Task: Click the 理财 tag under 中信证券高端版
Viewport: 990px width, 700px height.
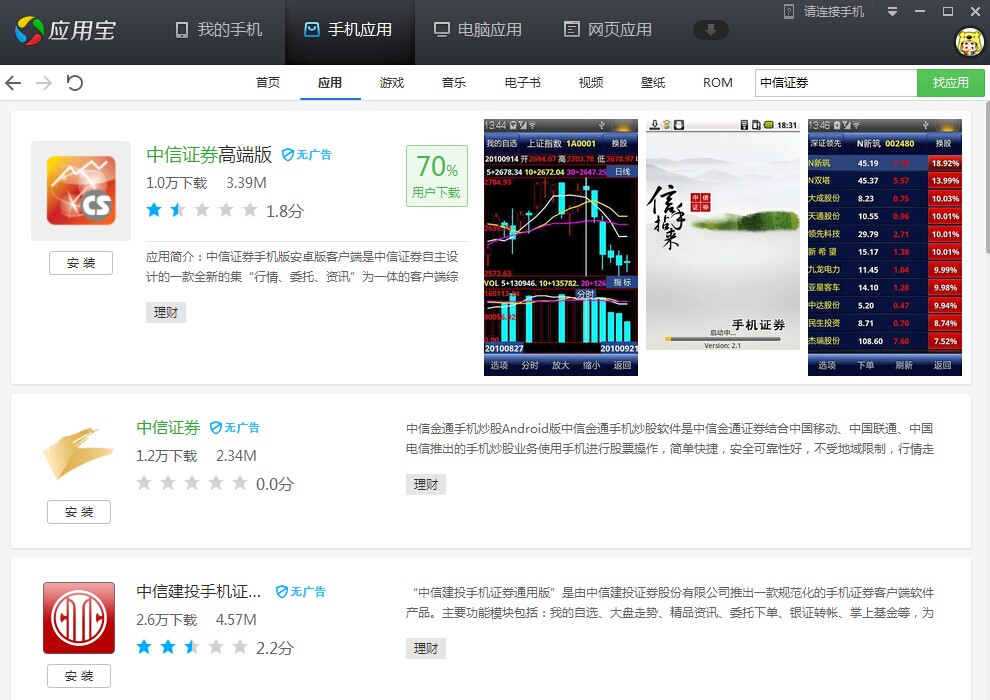Action: pyautogui.click(x=166, y=312)
